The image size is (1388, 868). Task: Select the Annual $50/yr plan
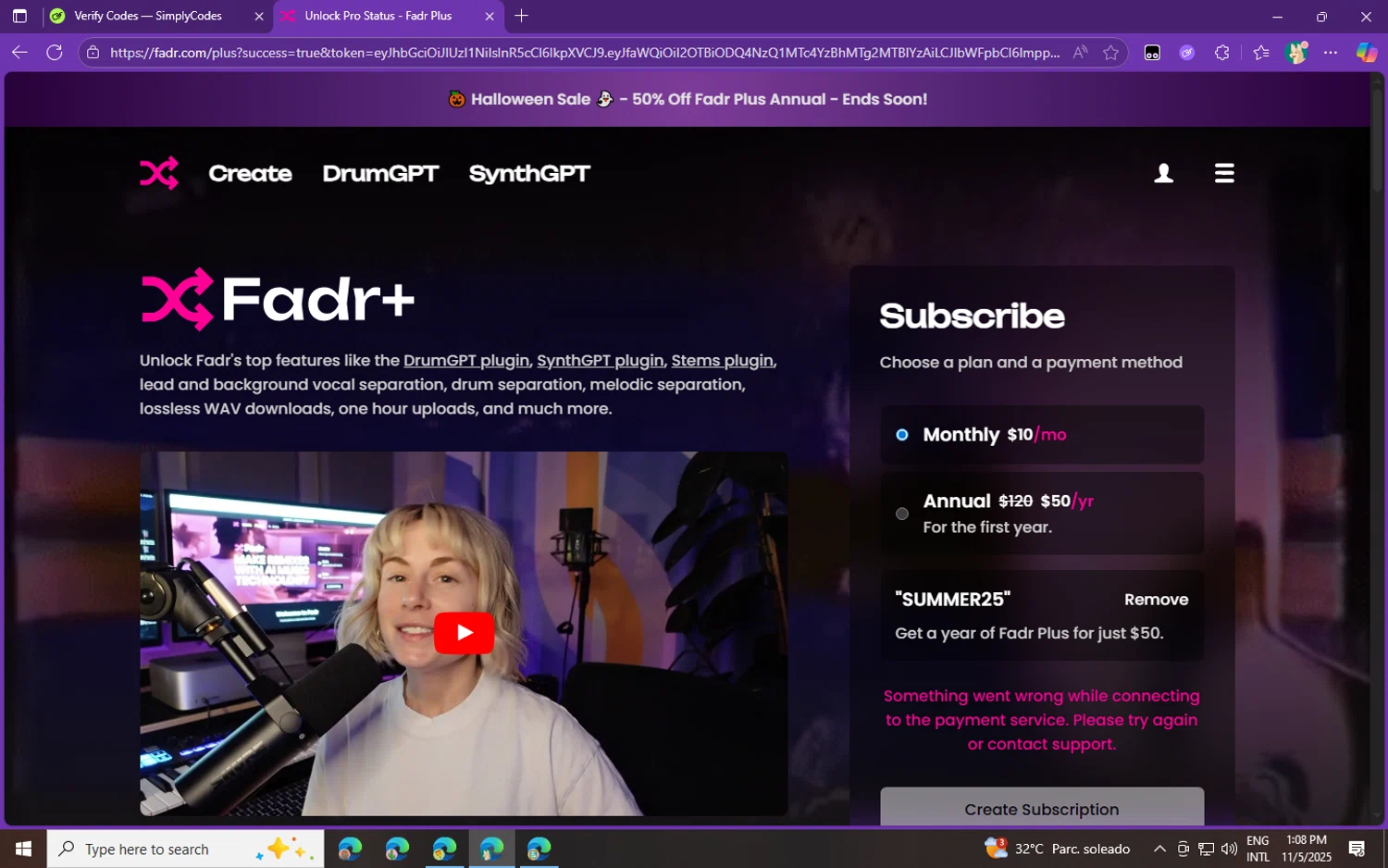(1042, 514)
